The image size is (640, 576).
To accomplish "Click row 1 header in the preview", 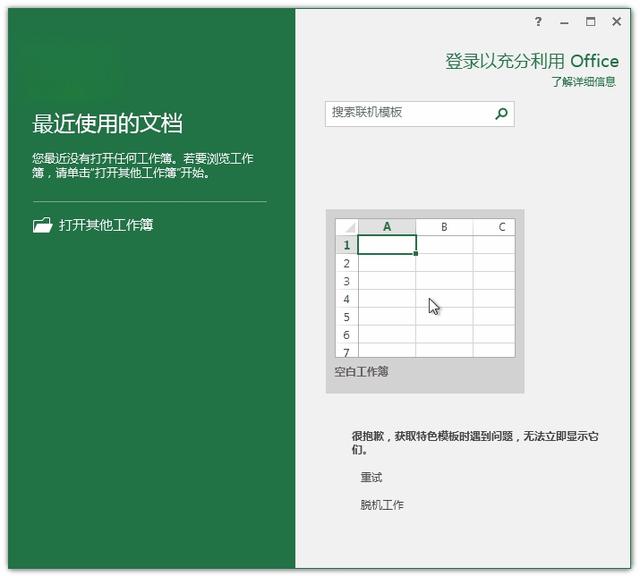I will coord(347,245).
